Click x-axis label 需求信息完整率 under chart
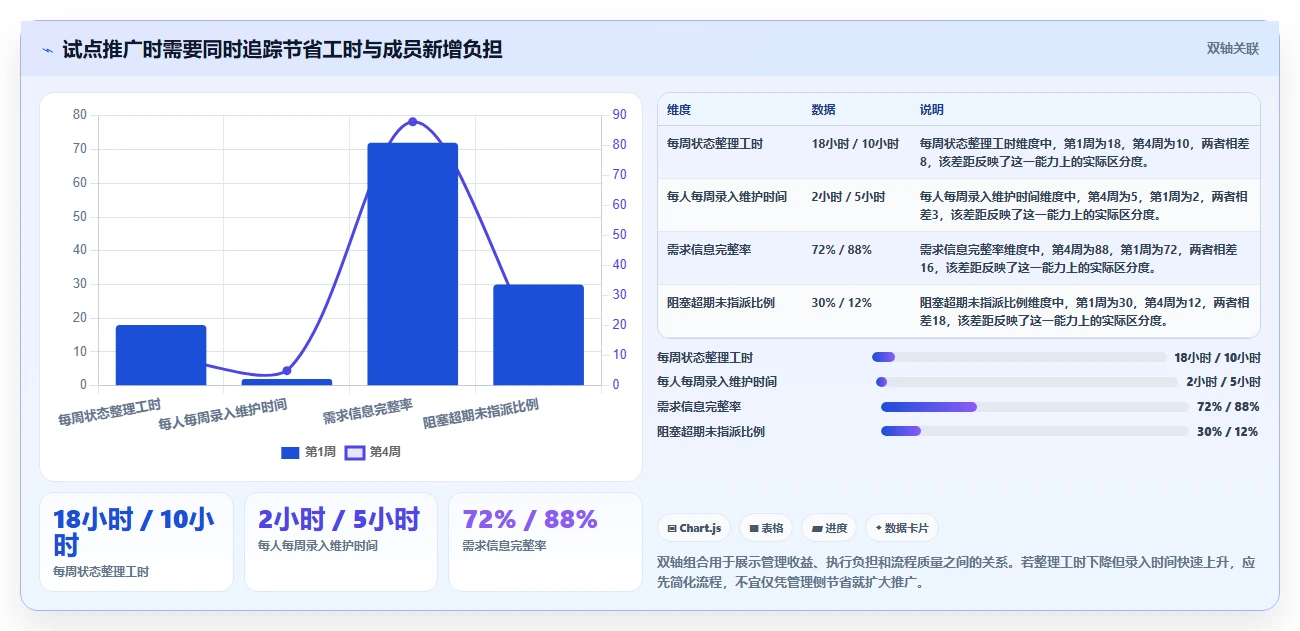 coord(367,411)
